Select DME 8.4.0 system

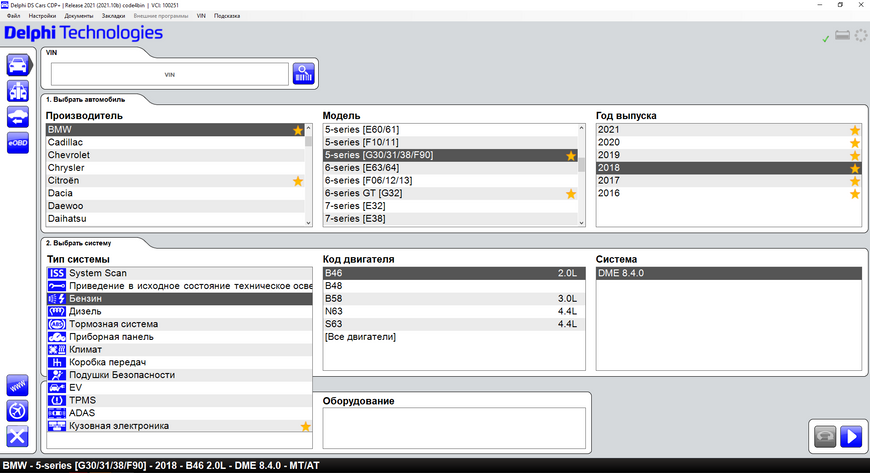point(729,273)
